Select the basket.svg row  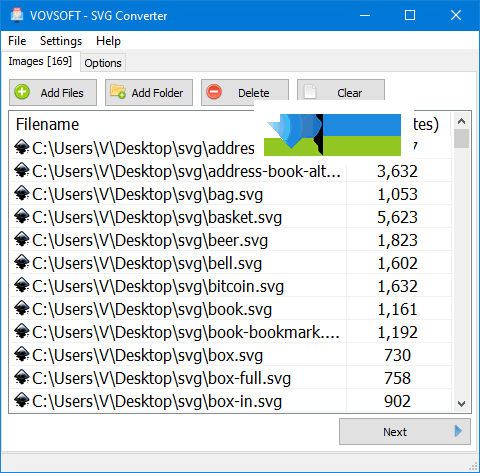click(231, 217)
